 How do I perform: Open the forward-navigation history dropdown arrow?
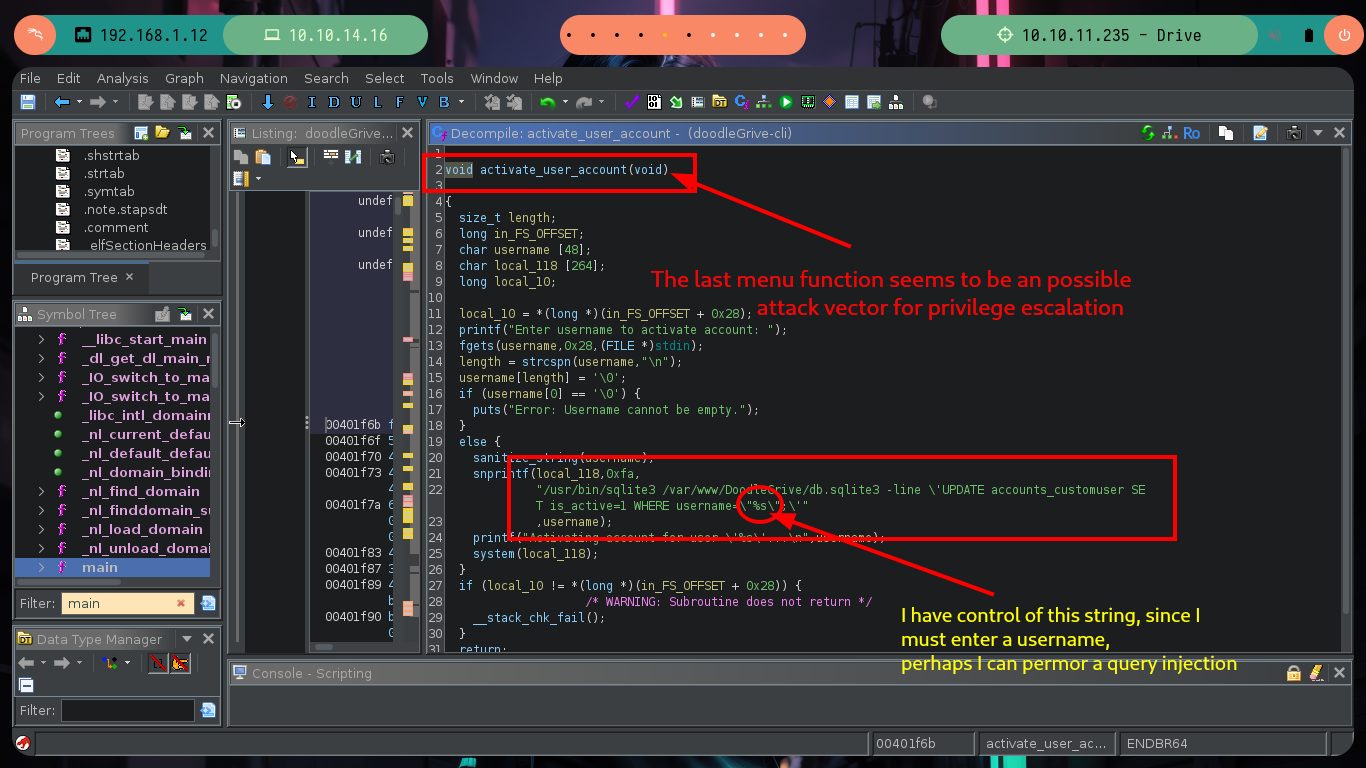pos(115,102)
